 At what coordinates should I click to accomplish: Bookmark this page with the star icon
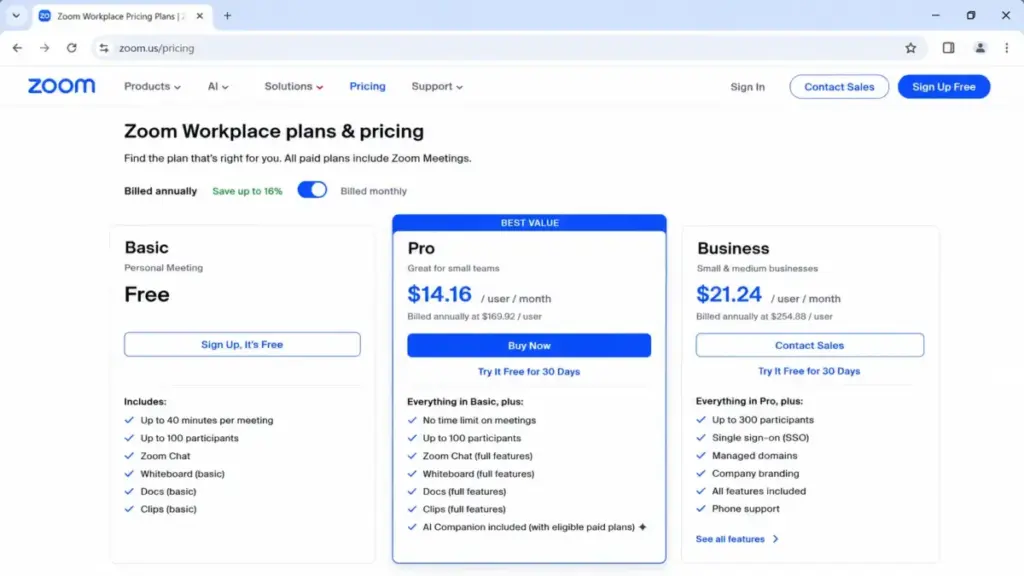[910, 48]
